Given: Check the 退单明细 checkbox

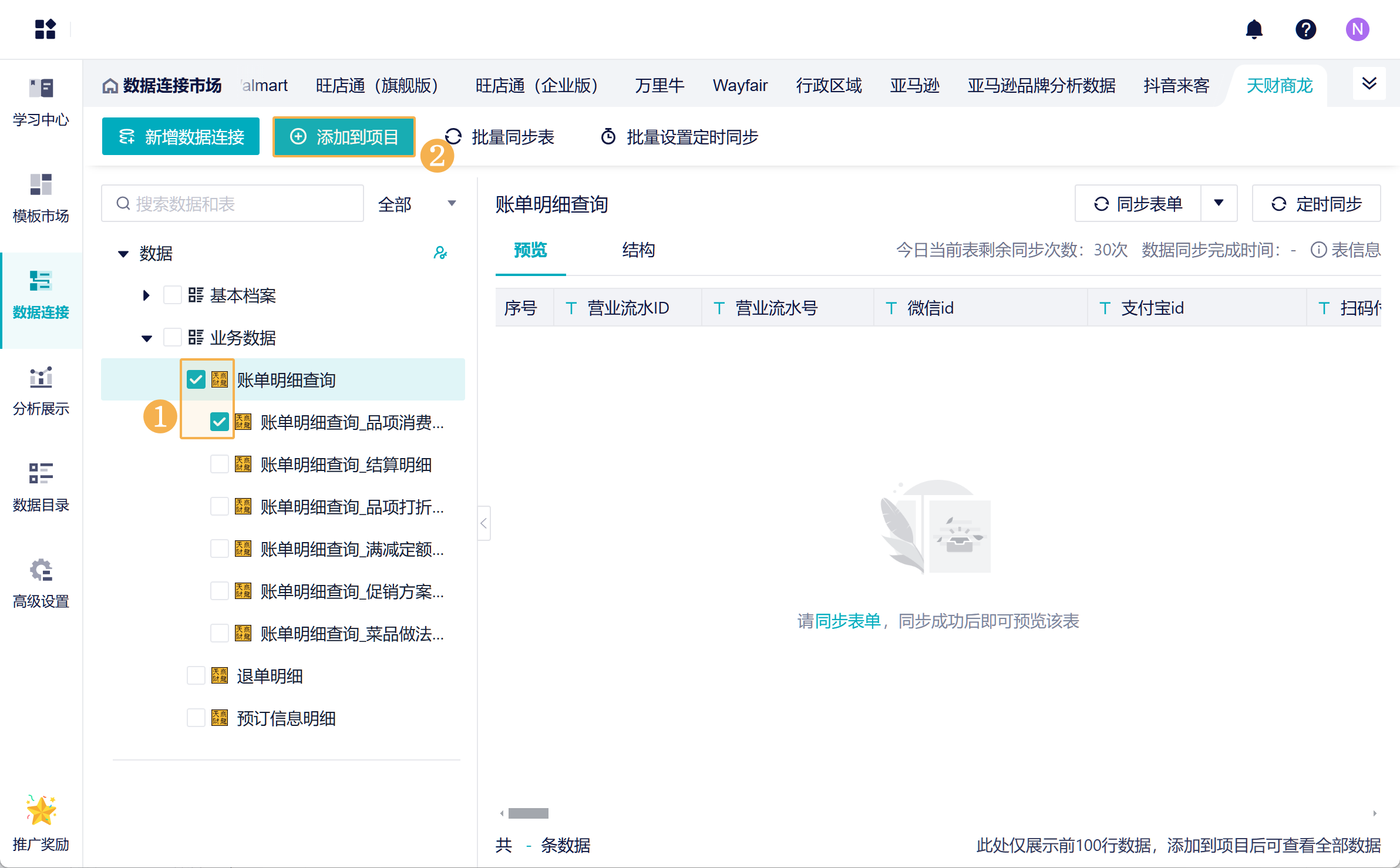Looking at the screenshot, I should (196, 676).
